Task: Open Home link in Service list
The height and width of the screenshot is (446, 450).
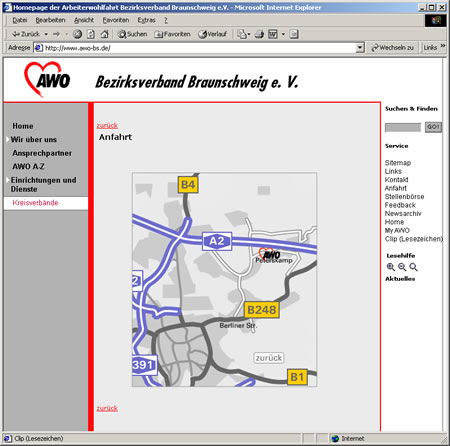Action: [x=394, y=222]
